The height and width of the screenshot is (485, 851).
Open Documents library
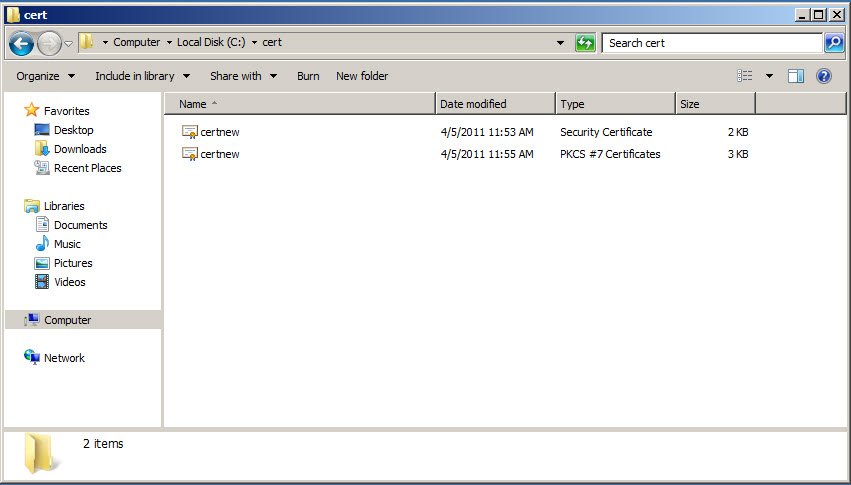[81, 225]
